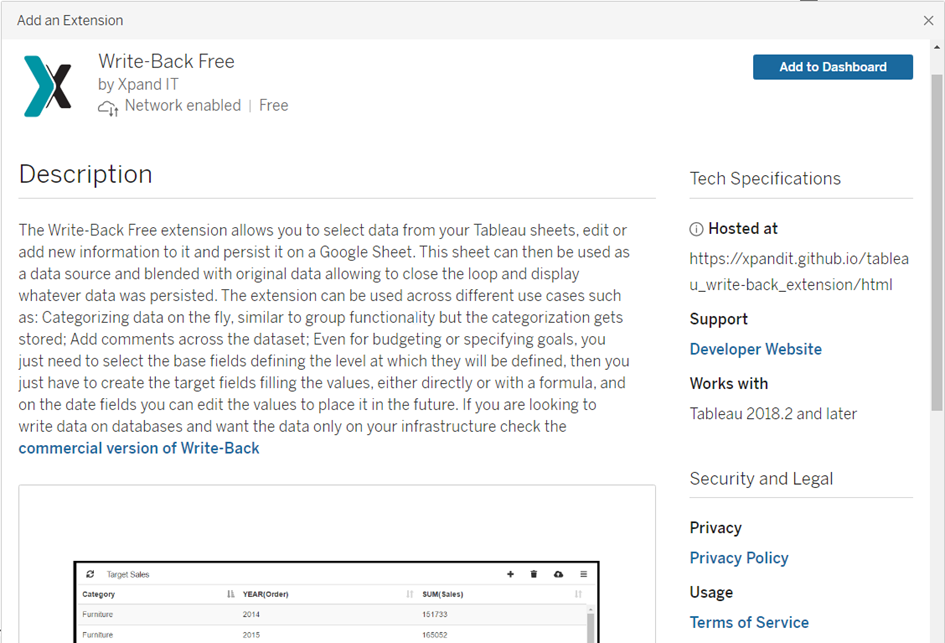Click the Add to Dashboard button
Screen dimensions: 945x643
pos(832,67)
